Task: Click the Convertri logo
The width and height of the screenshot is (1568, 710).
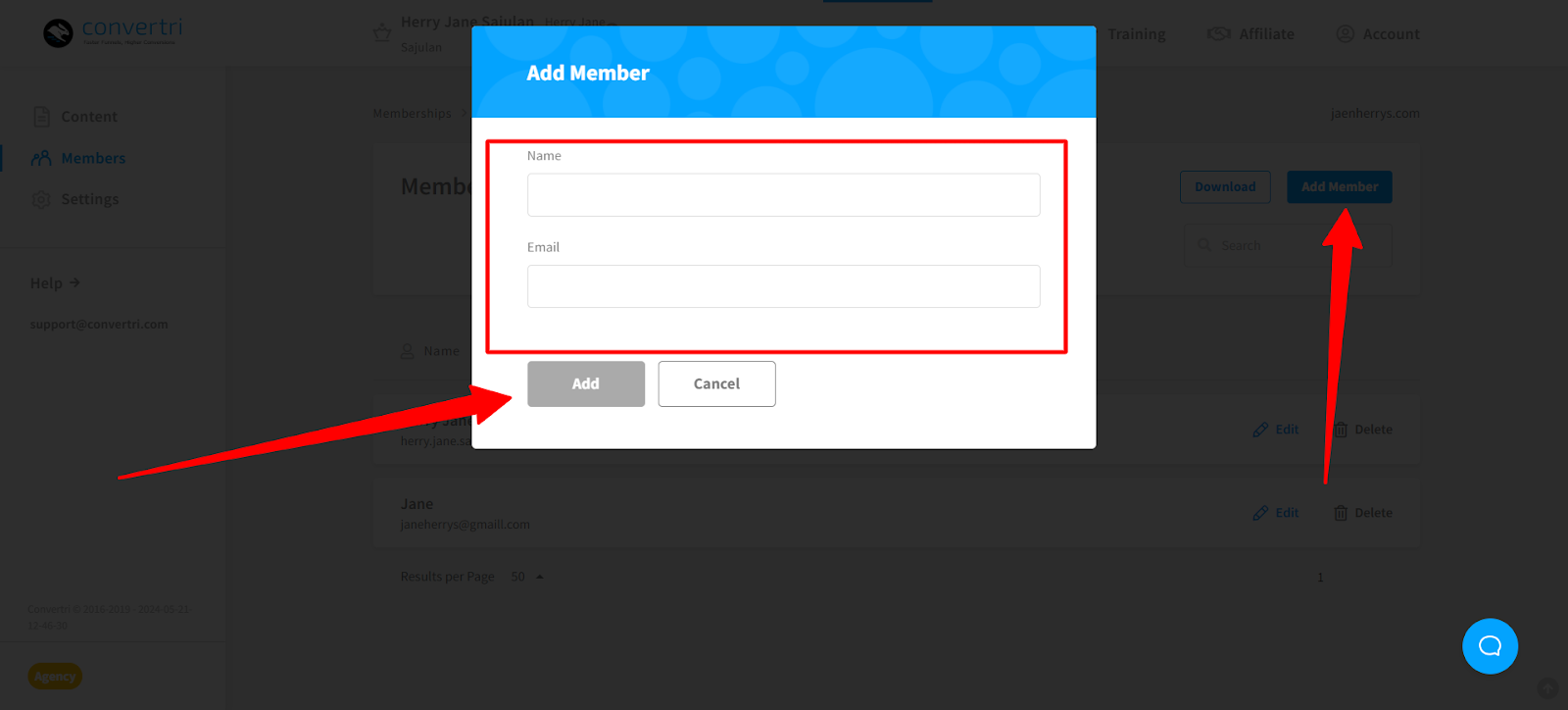Action: 113,32
